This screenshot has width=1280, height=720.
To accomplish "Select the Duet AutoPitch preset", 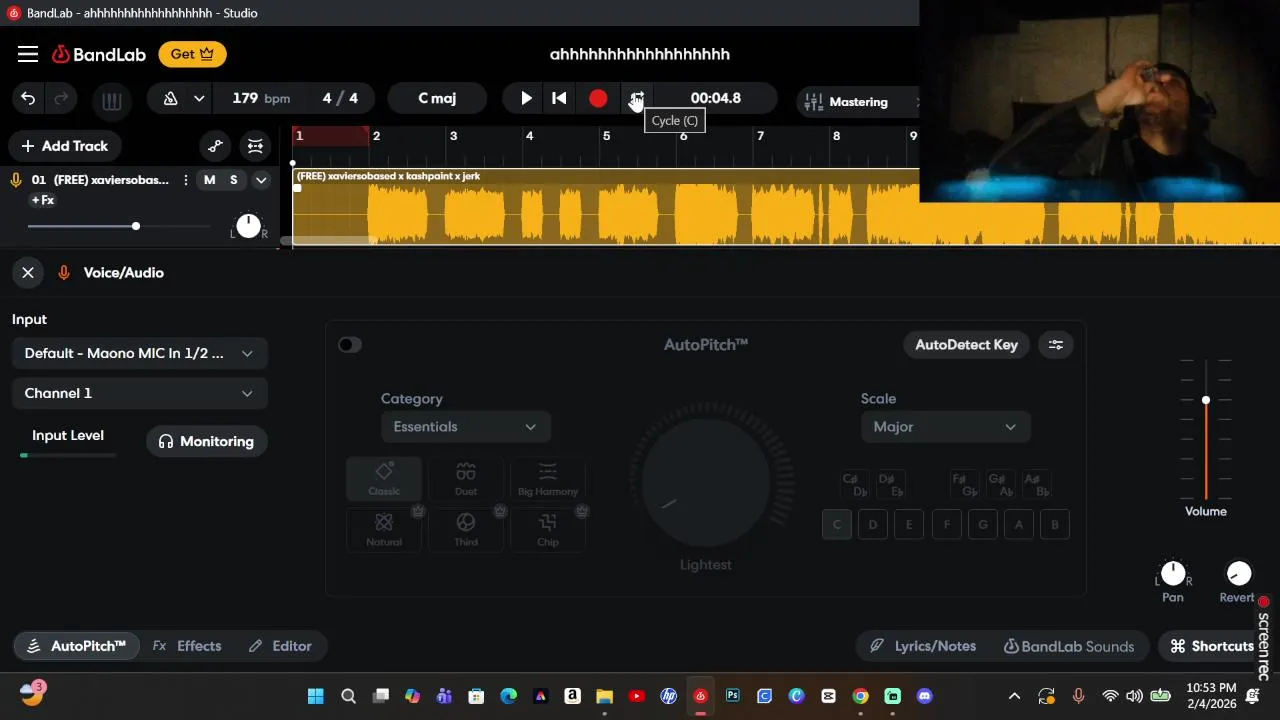I will click(466, 479).
